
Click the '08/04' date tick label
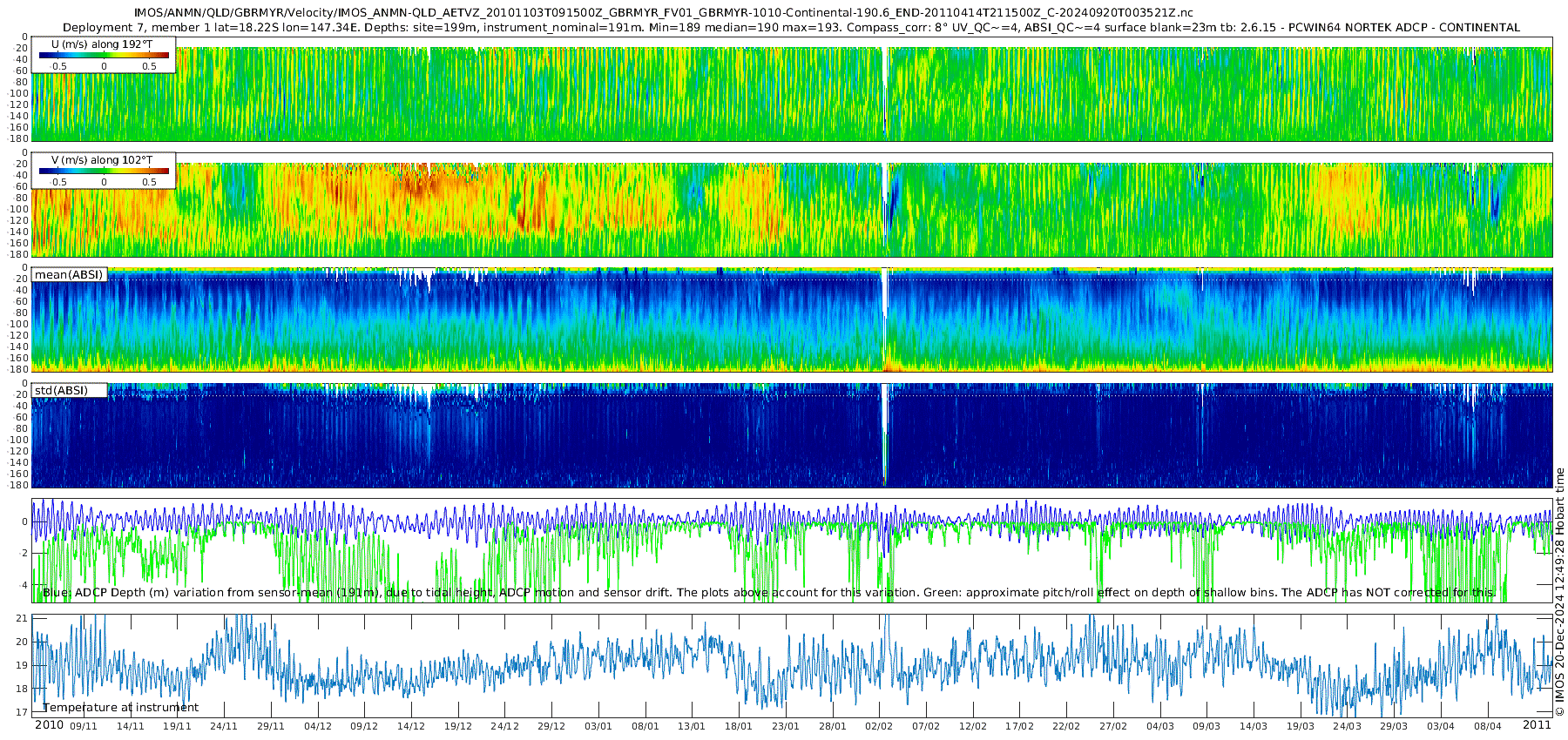(x=1488, y=726)
